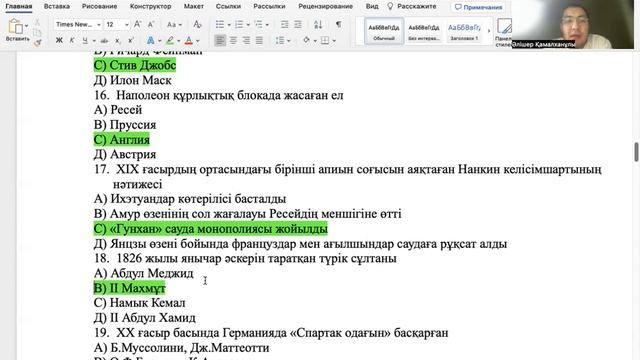Screen dimensions: 640x360
Task: Open the borders dropdown arrow
Action: click(x=334, y=41)
